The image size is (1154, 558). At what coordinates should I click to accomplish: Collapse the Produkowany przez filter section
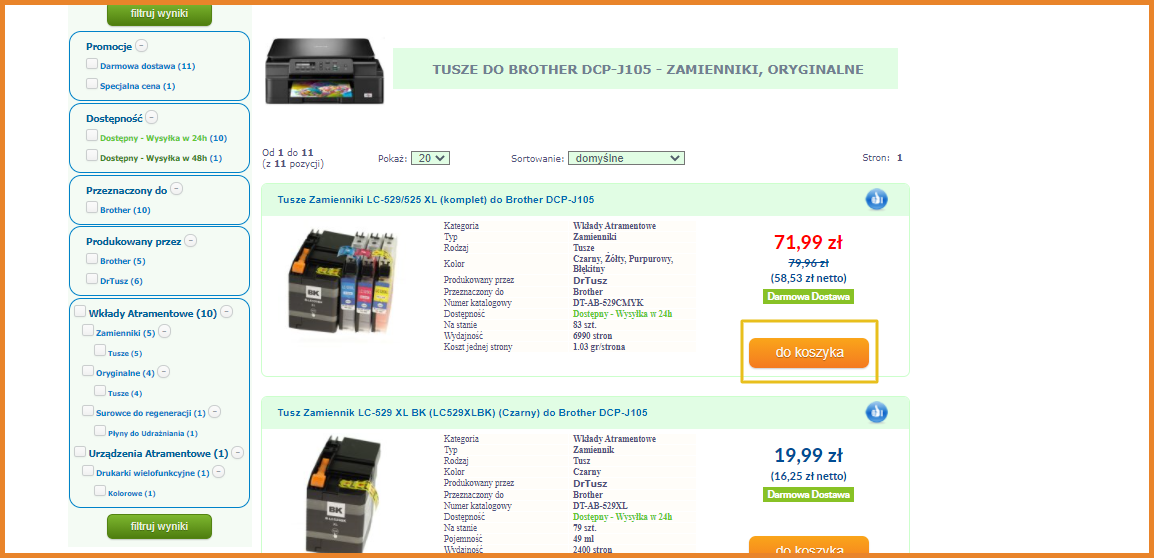pyautogui.click(x=191, y=240)
